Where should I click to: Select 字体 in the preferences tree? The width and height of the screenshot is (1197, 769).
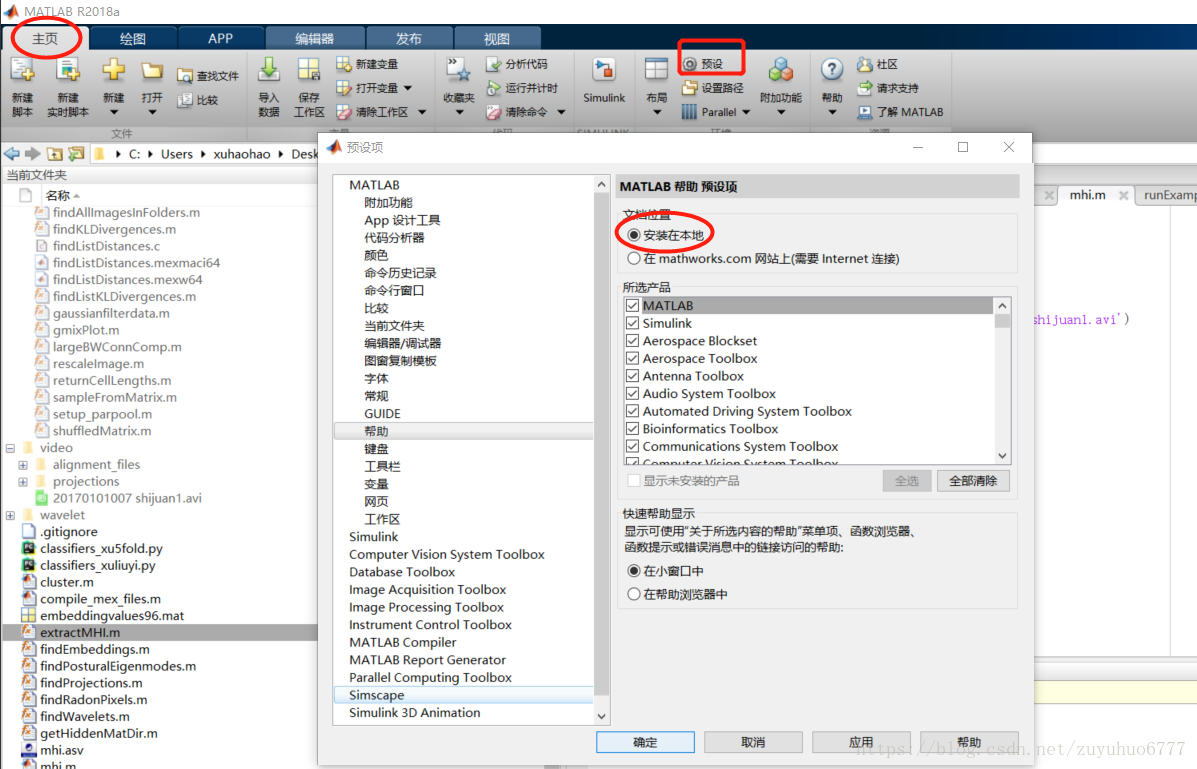[376, 378]
